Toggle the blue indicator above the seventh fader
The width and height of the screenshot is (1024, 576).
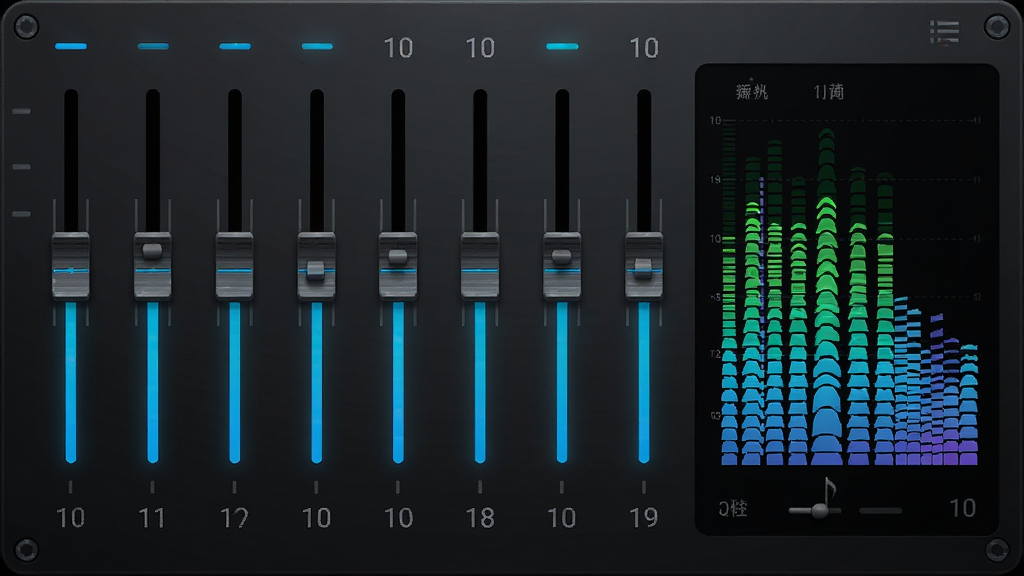coord(562,46)
